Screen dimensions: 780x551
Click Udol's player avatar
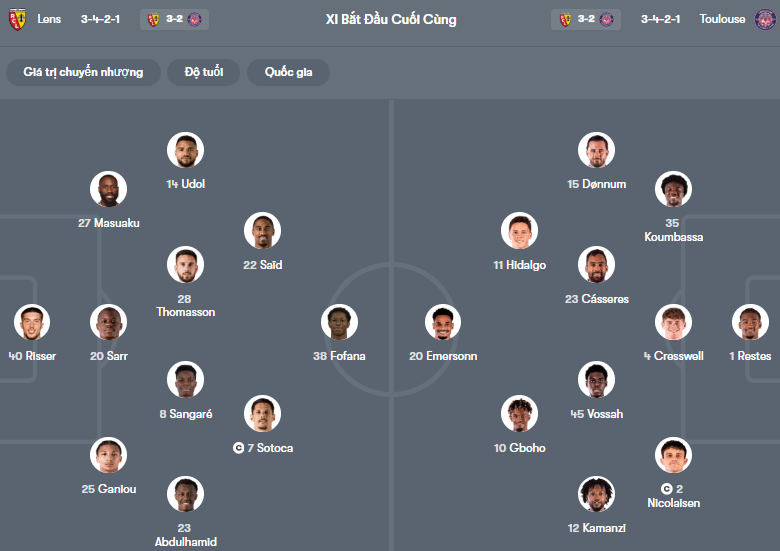coord(185,150)
